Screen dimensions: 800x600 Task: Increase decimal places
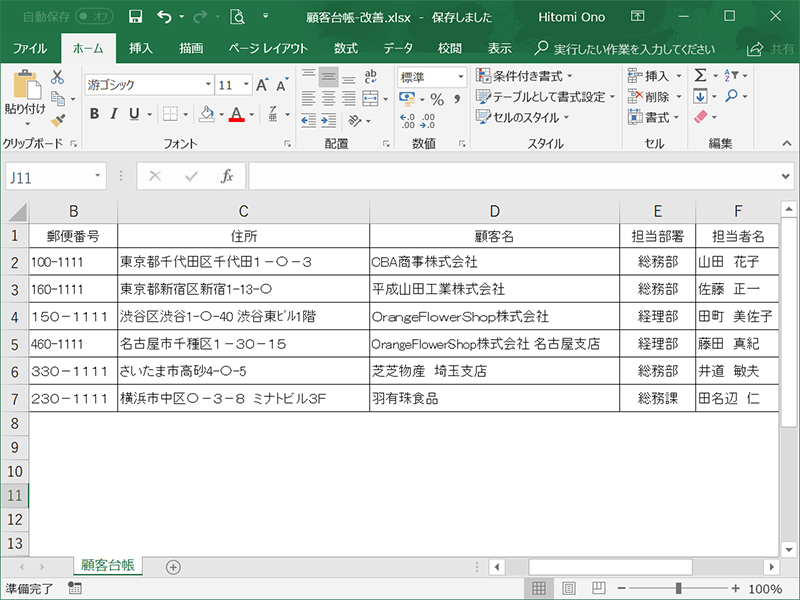pos(408,121)
